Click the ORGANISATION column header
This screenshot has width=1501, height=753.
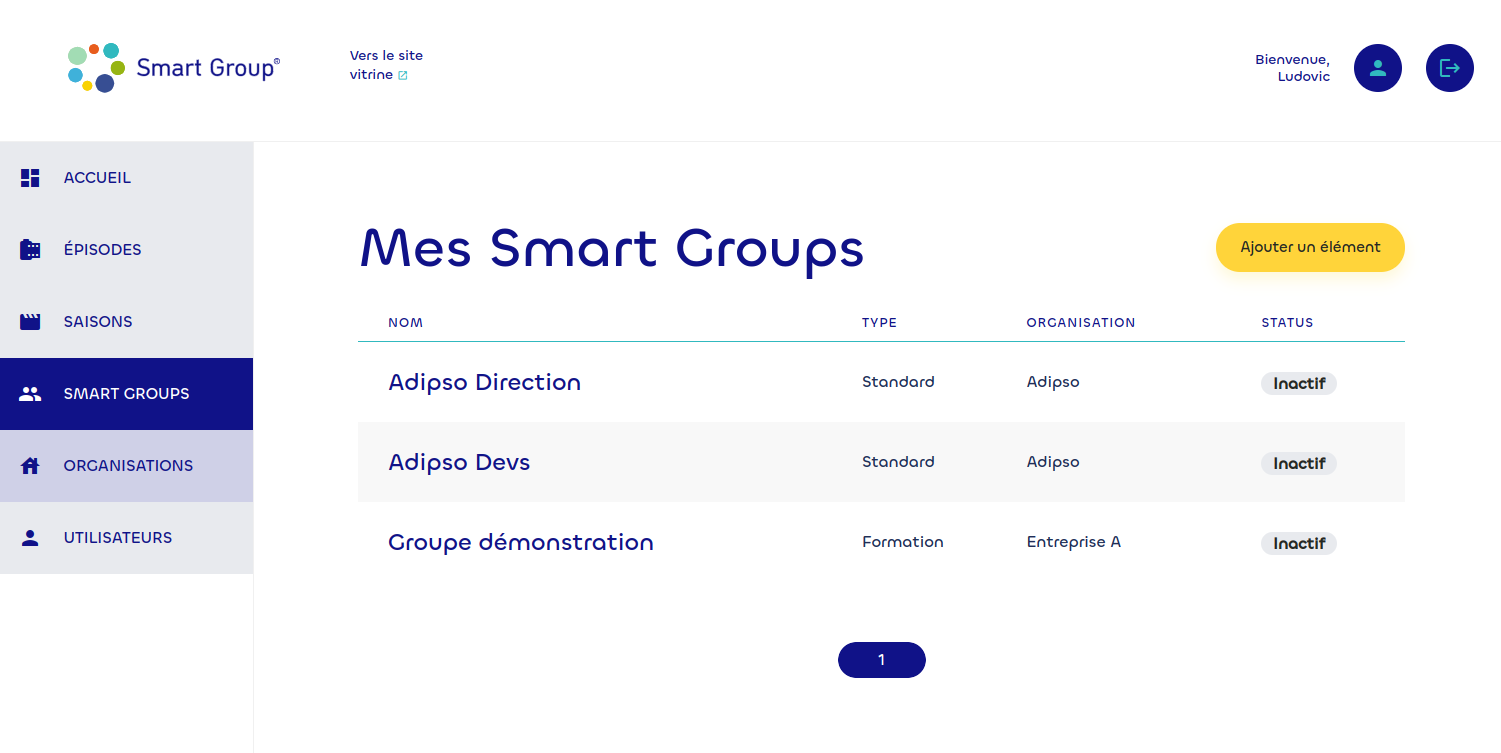pyautogui.click(x=1081, y=323)
